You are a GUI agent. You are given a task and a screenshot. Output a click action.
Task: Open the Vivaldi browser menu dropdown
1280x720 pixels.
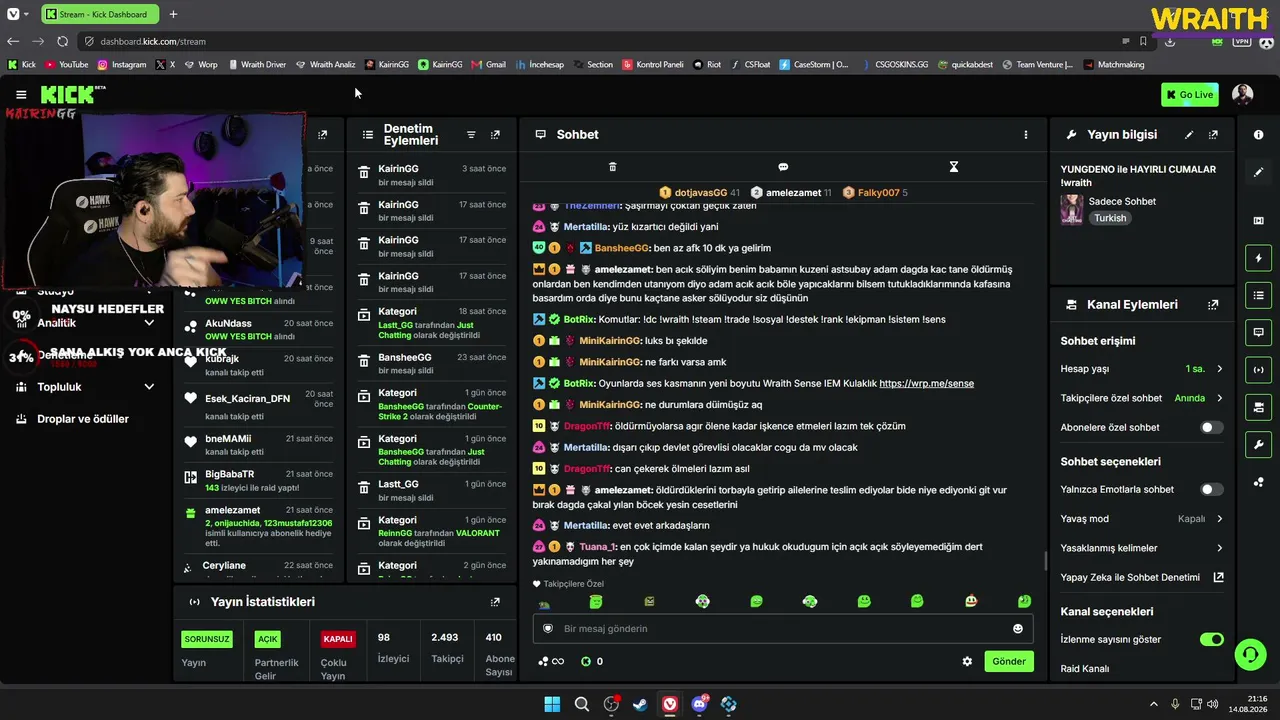pyautogui.click(x=17, y=14)
